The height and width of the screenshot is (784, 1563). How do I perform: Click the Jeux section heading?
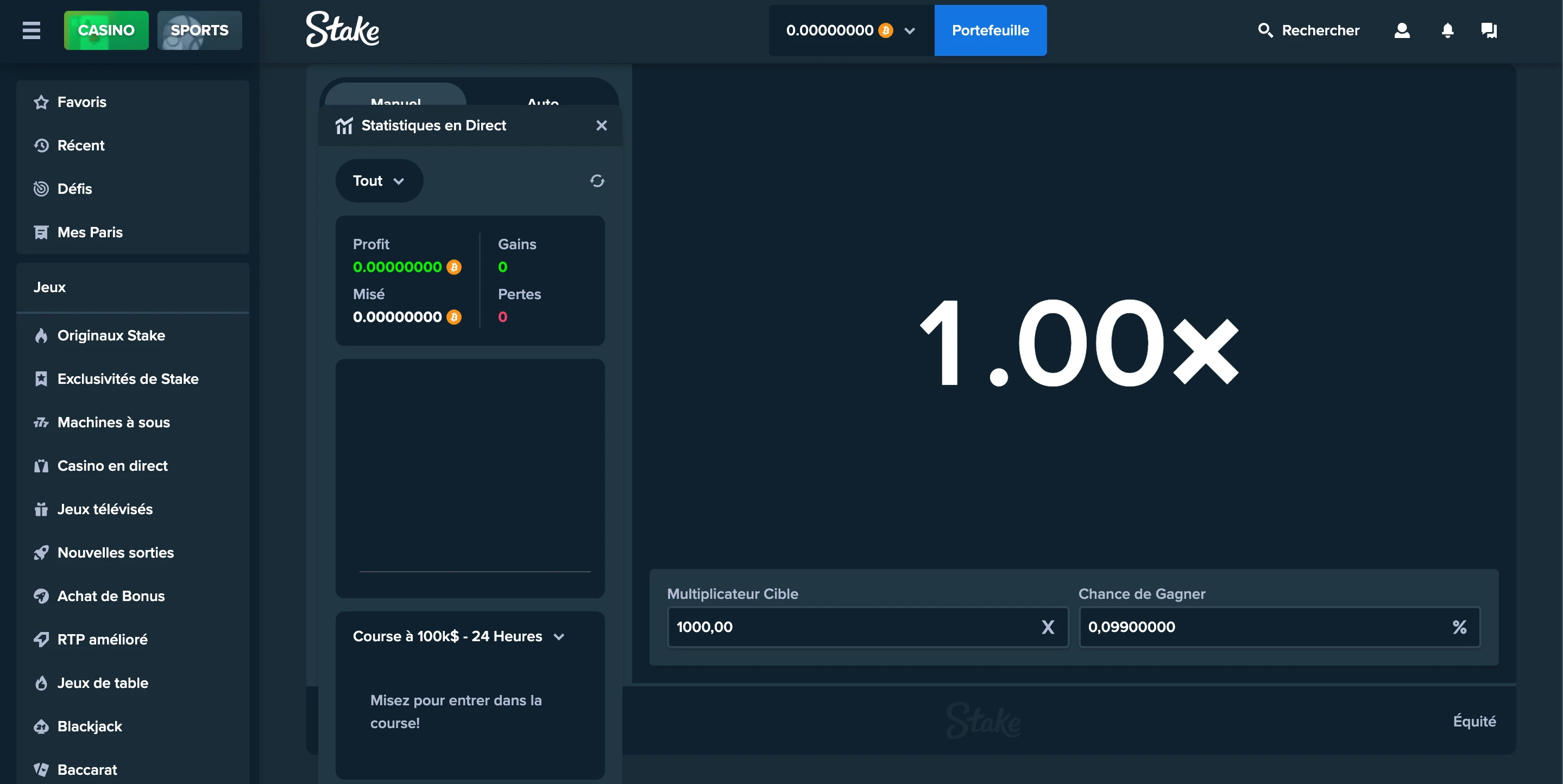(49, 287)
